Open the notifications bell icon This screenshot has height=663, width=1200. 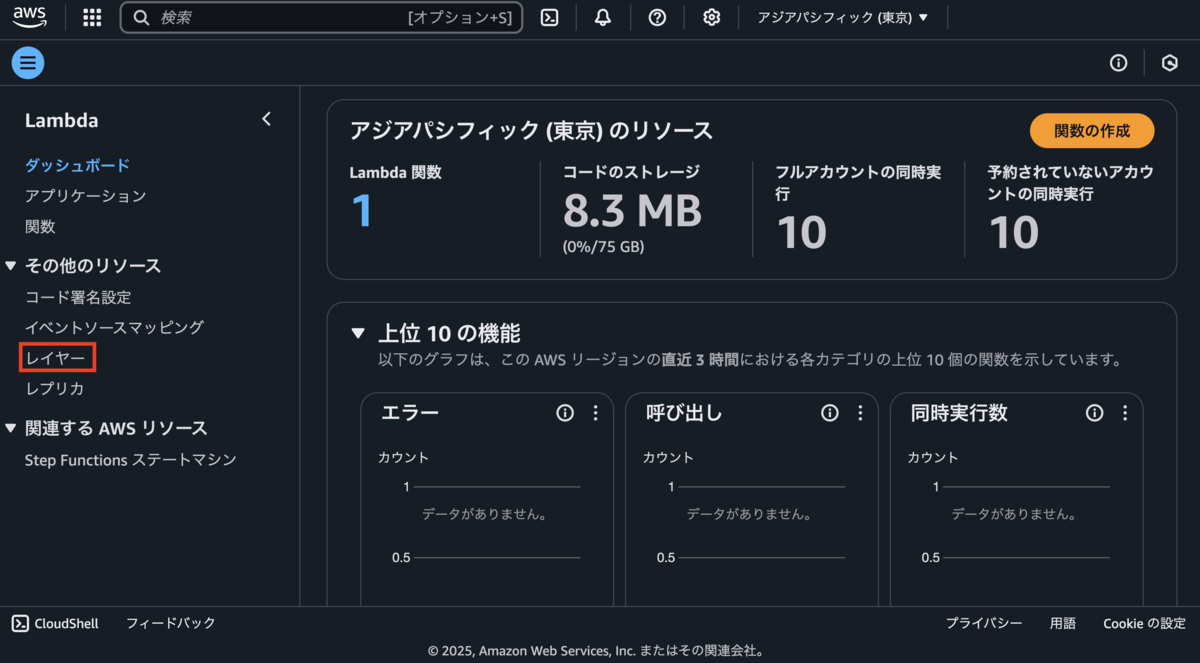(x=603, y=17)
